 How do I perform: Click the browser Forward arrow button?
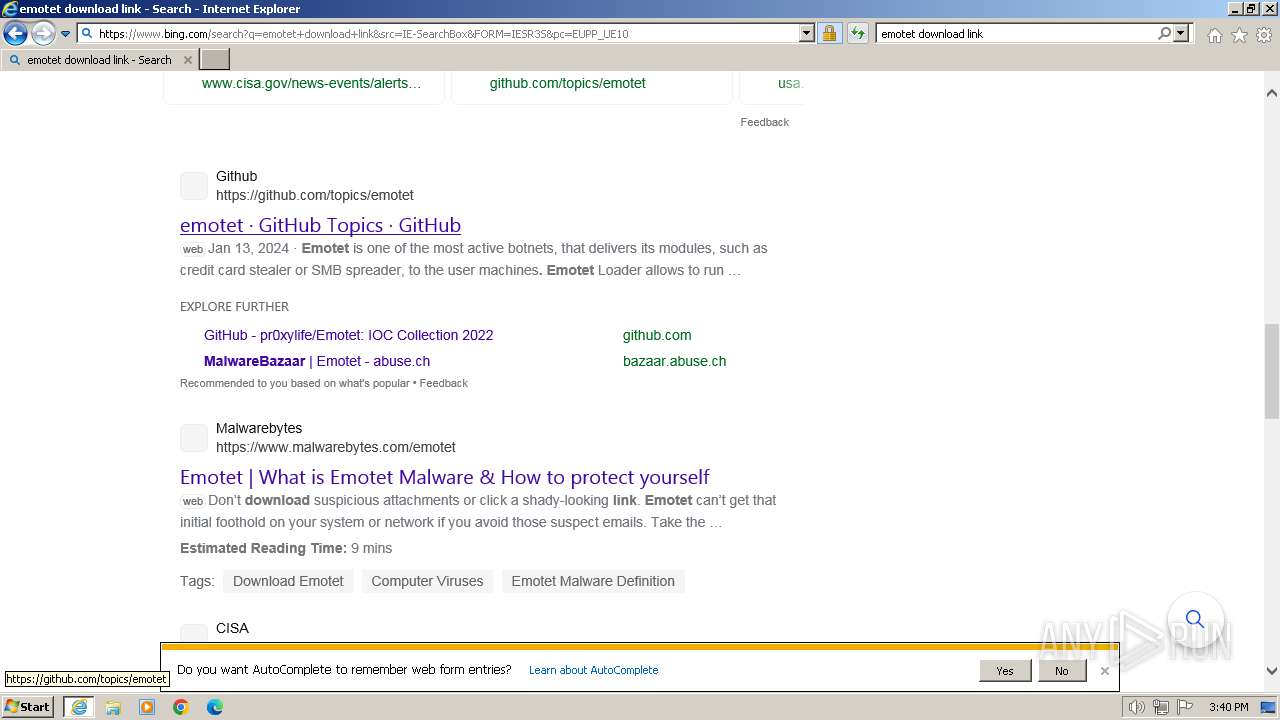tap(42, 34)
